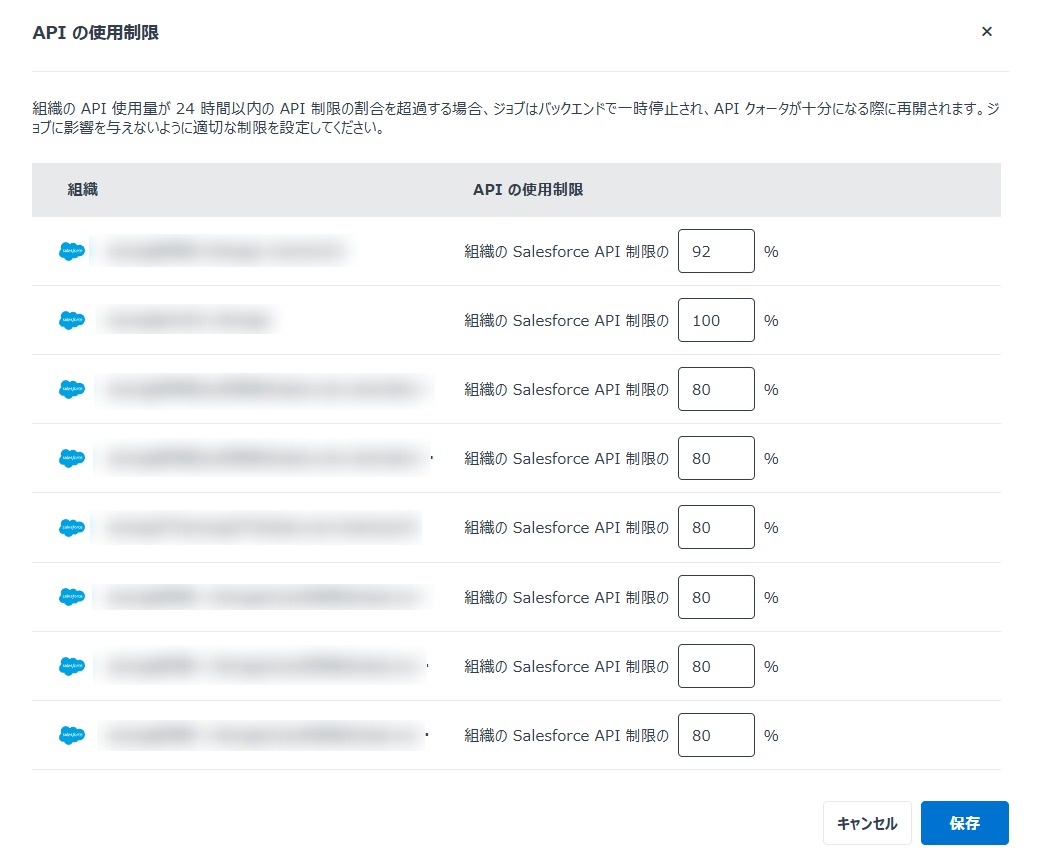
Task: Focus the fourth organization's API limit input
Action: coord(716,458)
